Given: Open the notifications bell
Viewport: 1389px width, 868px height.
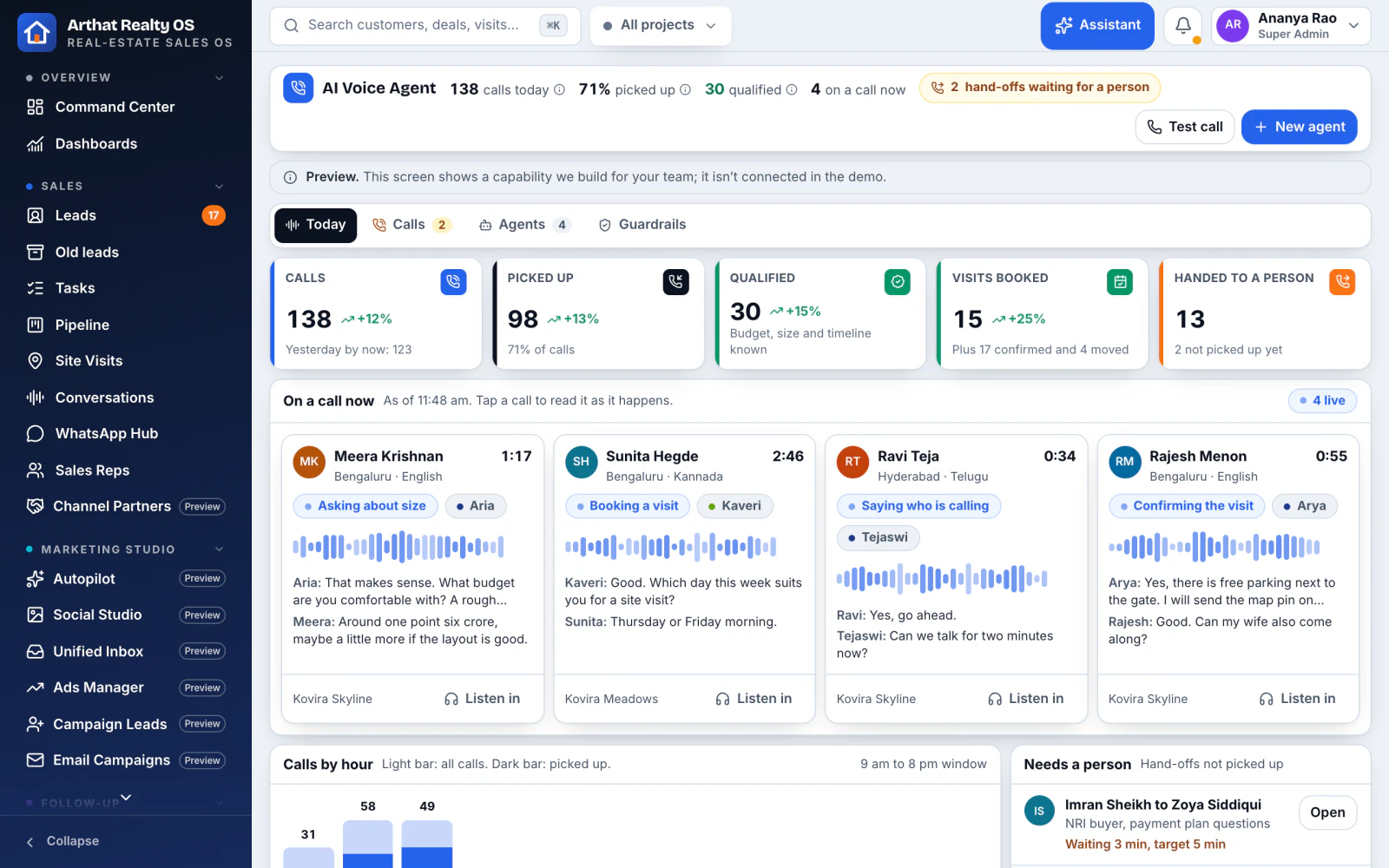Looking at the screenshot, I should (1183, 26).
